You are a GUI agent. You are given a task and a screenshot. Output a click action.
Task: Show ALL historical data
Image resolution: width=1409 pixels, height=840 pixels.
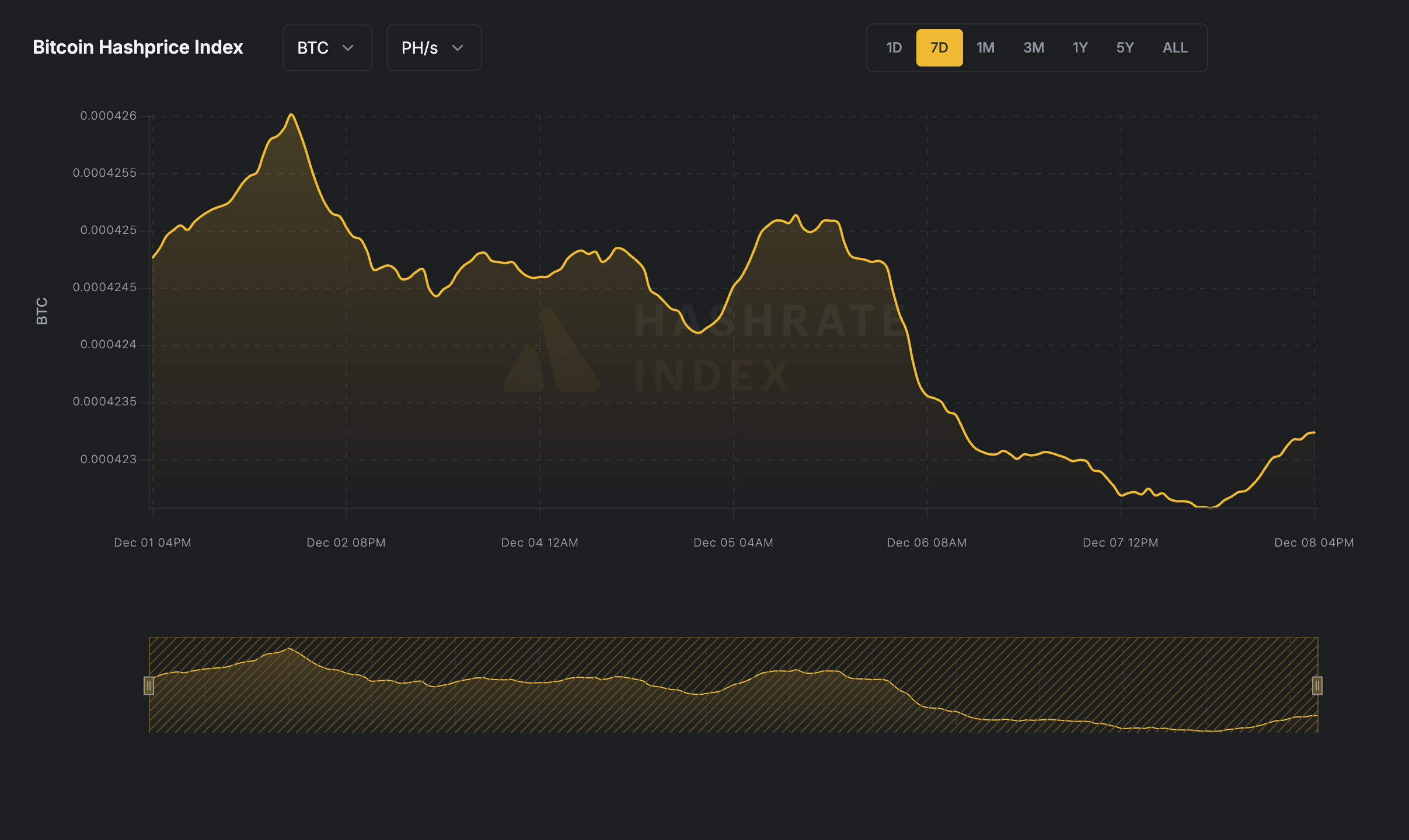(x=1174, y=47)
